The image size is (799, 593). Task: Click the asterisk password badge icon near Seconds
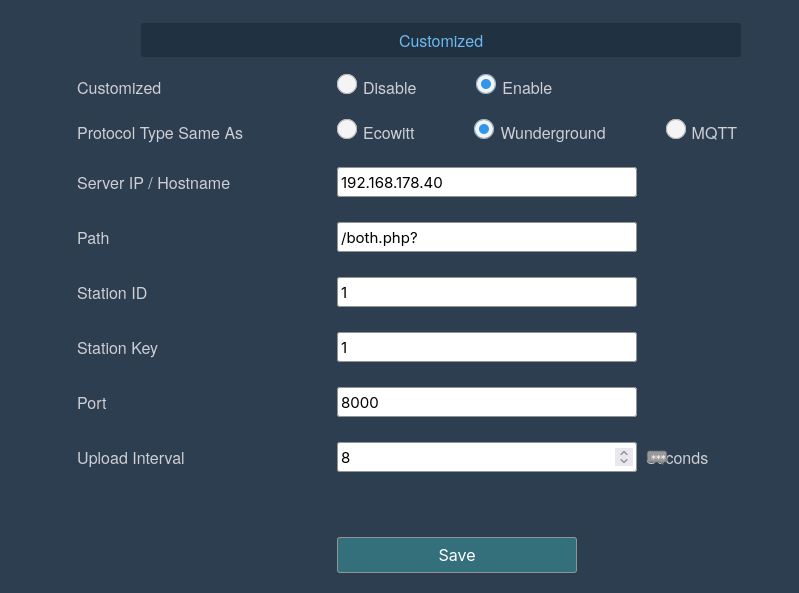click(x=656, y=457)
